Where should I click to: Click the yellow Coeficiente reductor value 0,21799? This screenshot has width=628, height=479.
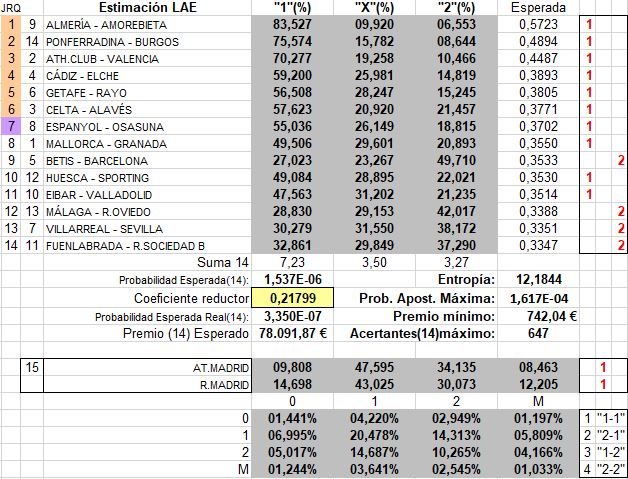[x=293, y=298]
